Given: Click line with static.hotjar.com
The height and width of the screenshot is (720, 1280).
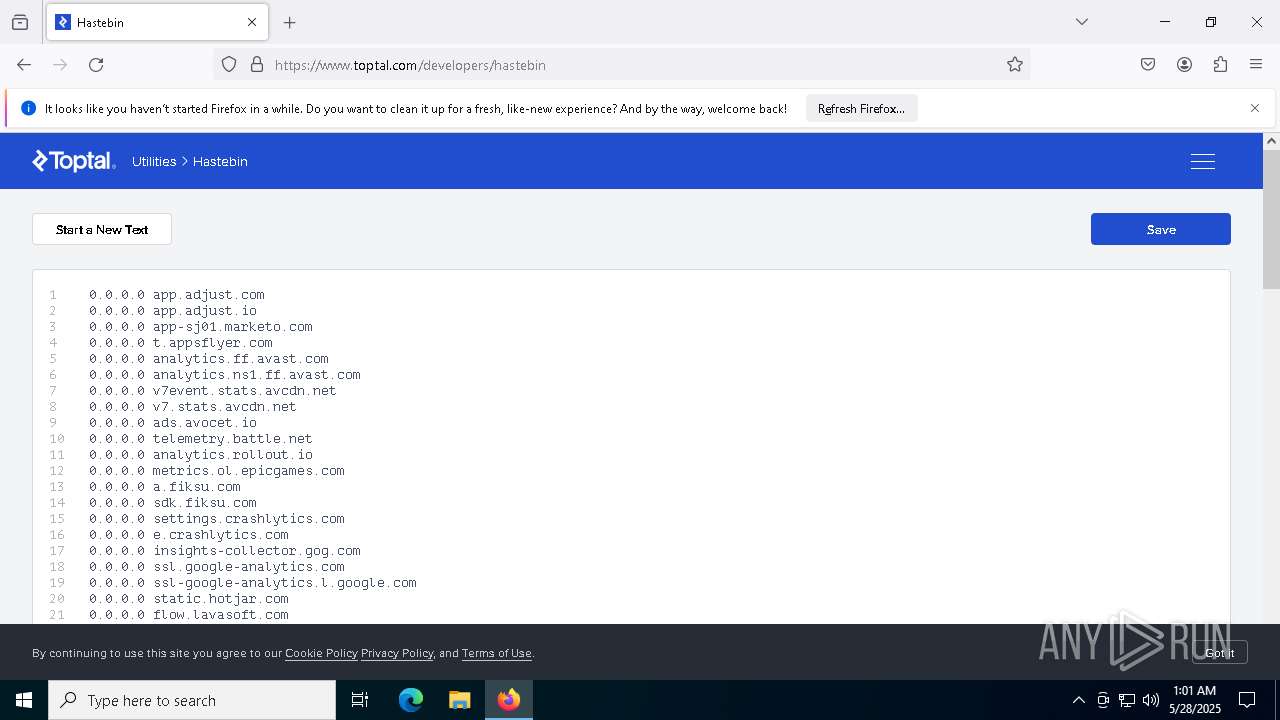Looking at the screenshot, I should (189, 599).
